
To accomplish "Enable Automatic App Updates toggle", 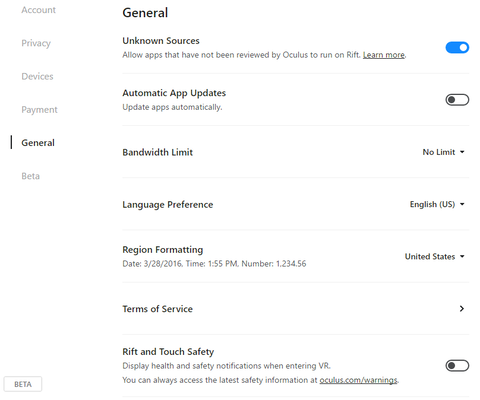I will coord(457,100).
